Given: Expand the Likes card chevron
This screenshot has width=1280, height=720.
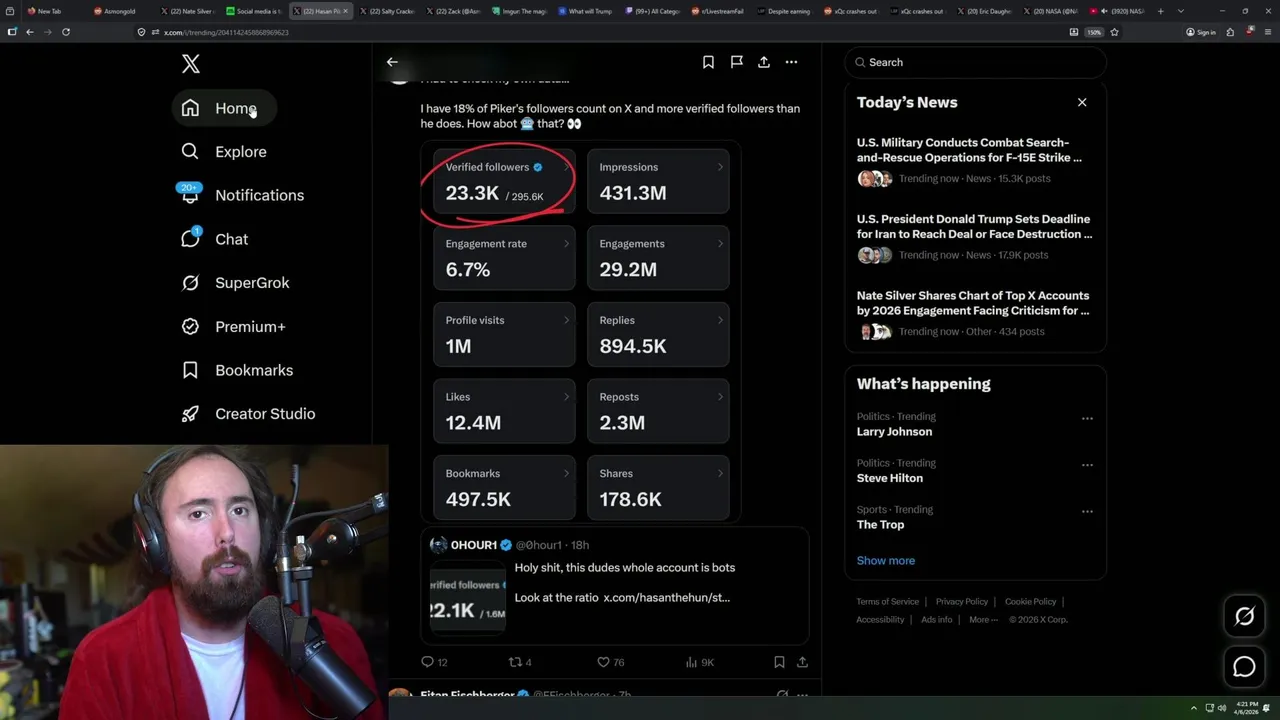Looking at the screenshot, I should (566, 397).
